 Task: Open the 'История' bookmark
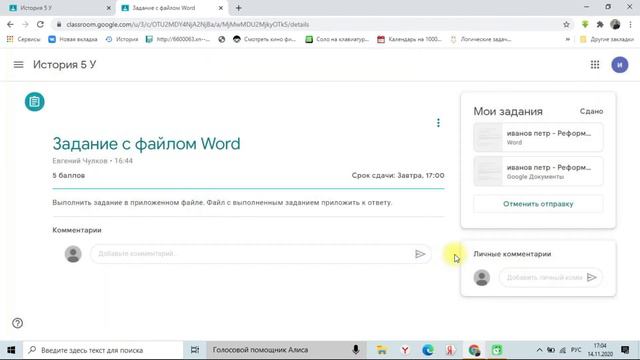click(122, 39)
